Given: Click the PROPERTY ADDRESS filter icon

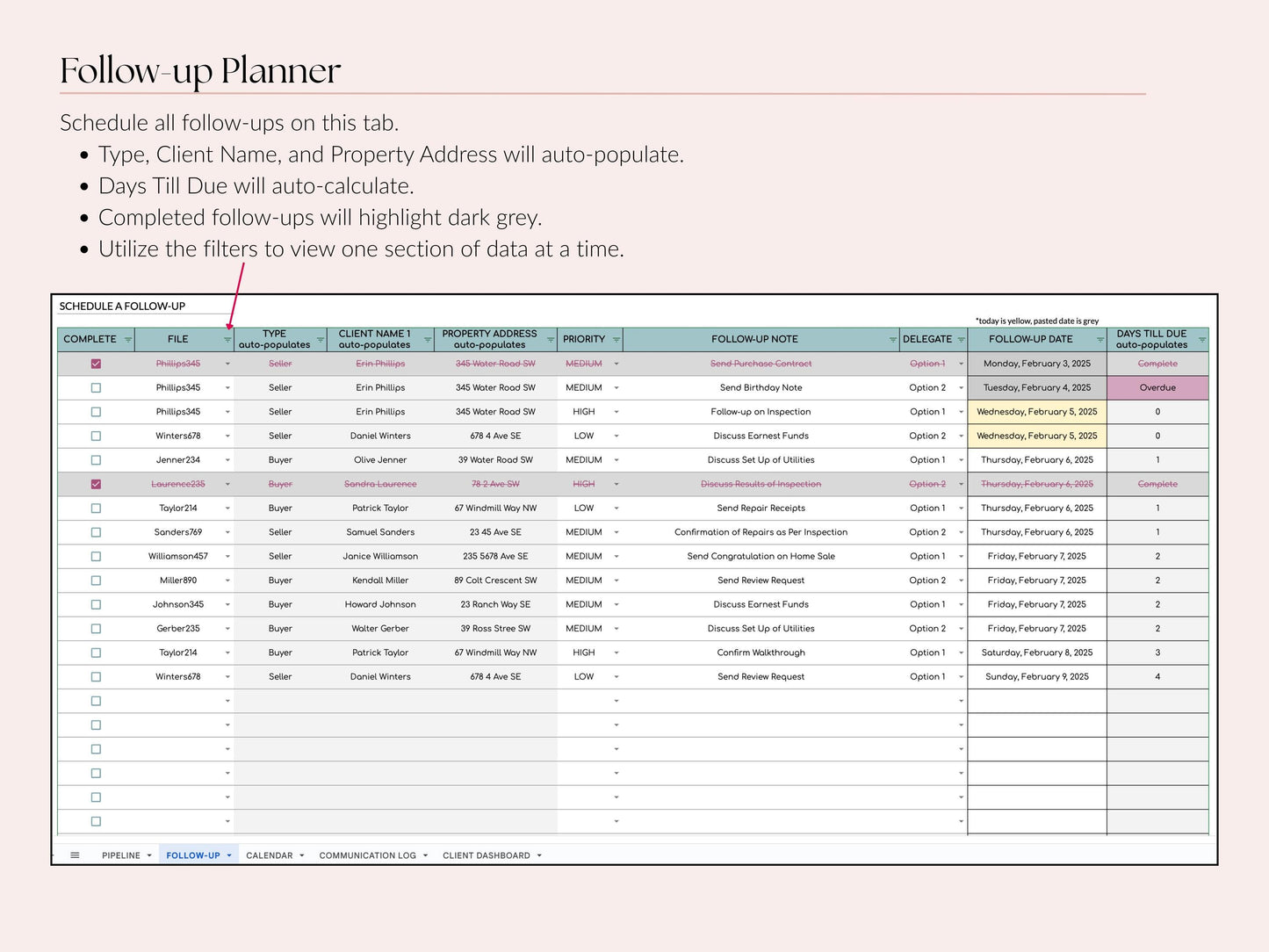Looking at the screenshot, I should pyautogui.click(x=551, y=340).
